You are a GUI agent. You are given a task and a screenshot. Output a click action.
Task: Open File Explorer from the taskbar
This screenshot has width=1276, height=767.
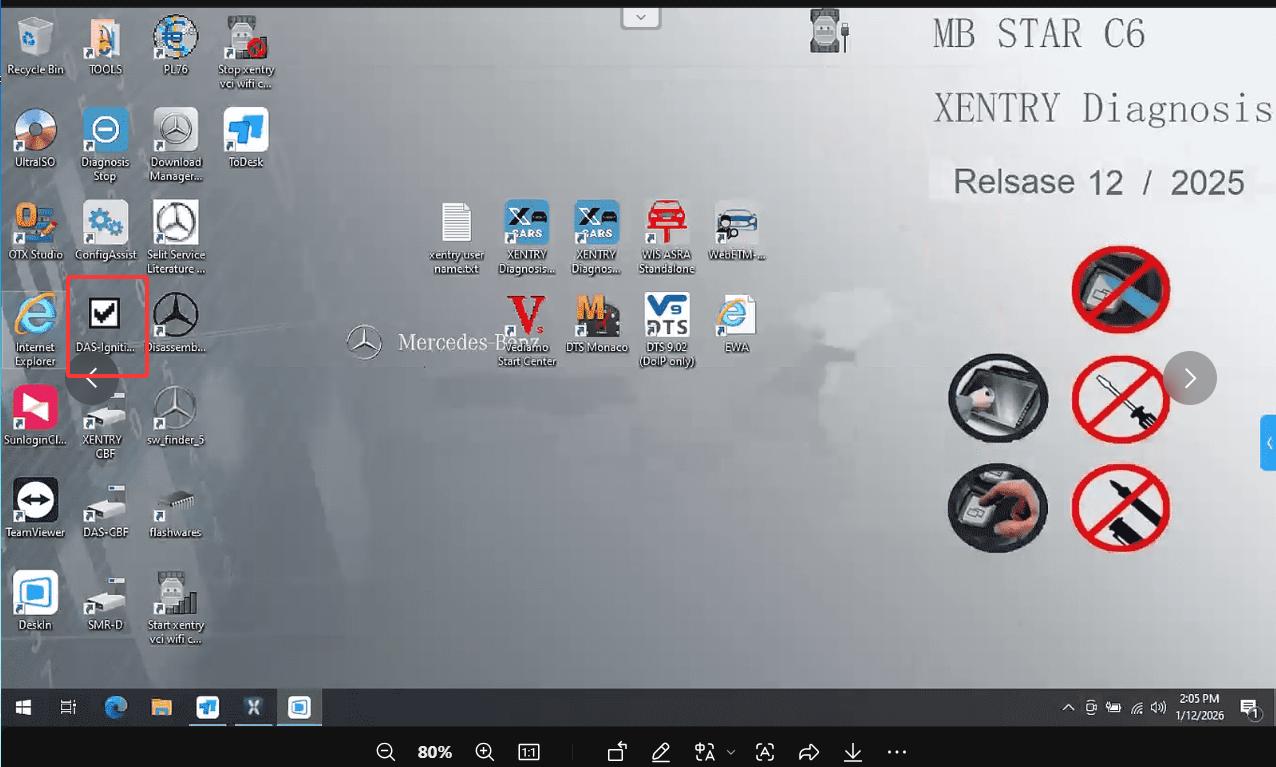tap(162, 708)
